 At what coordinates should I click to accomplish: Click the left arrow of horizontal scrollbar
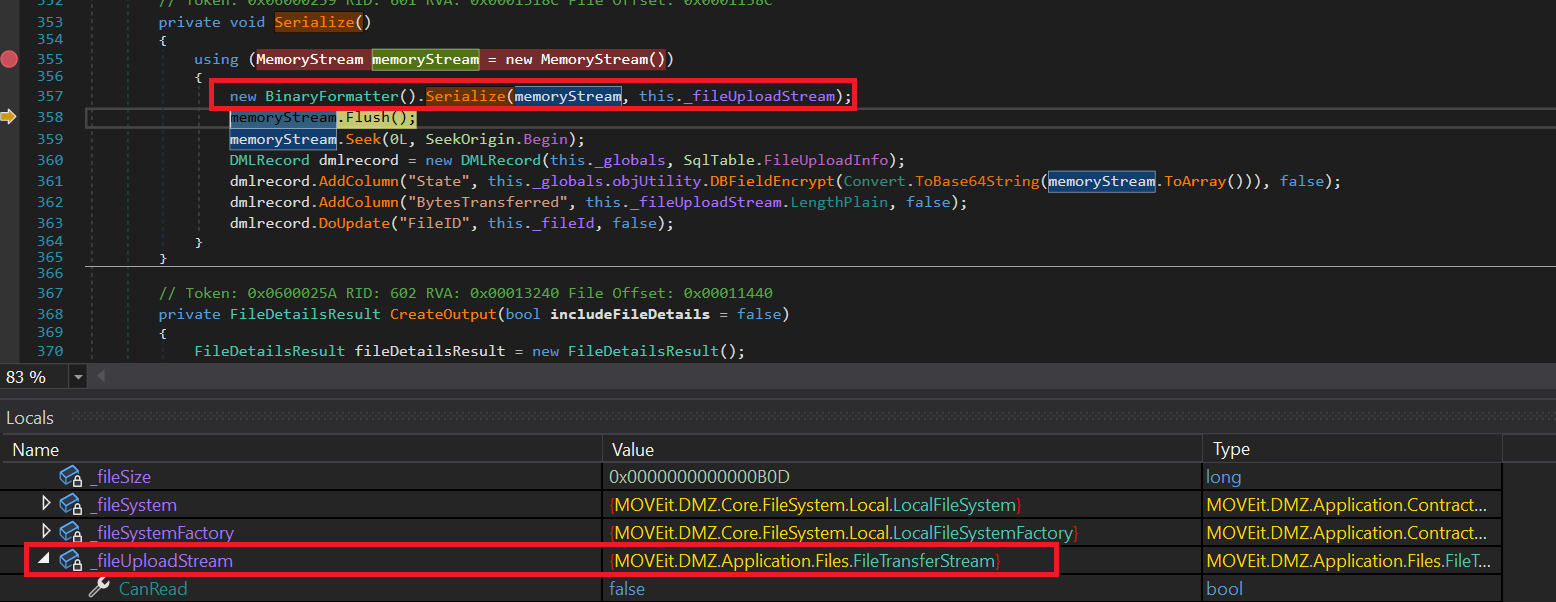(x=100, y=377)
